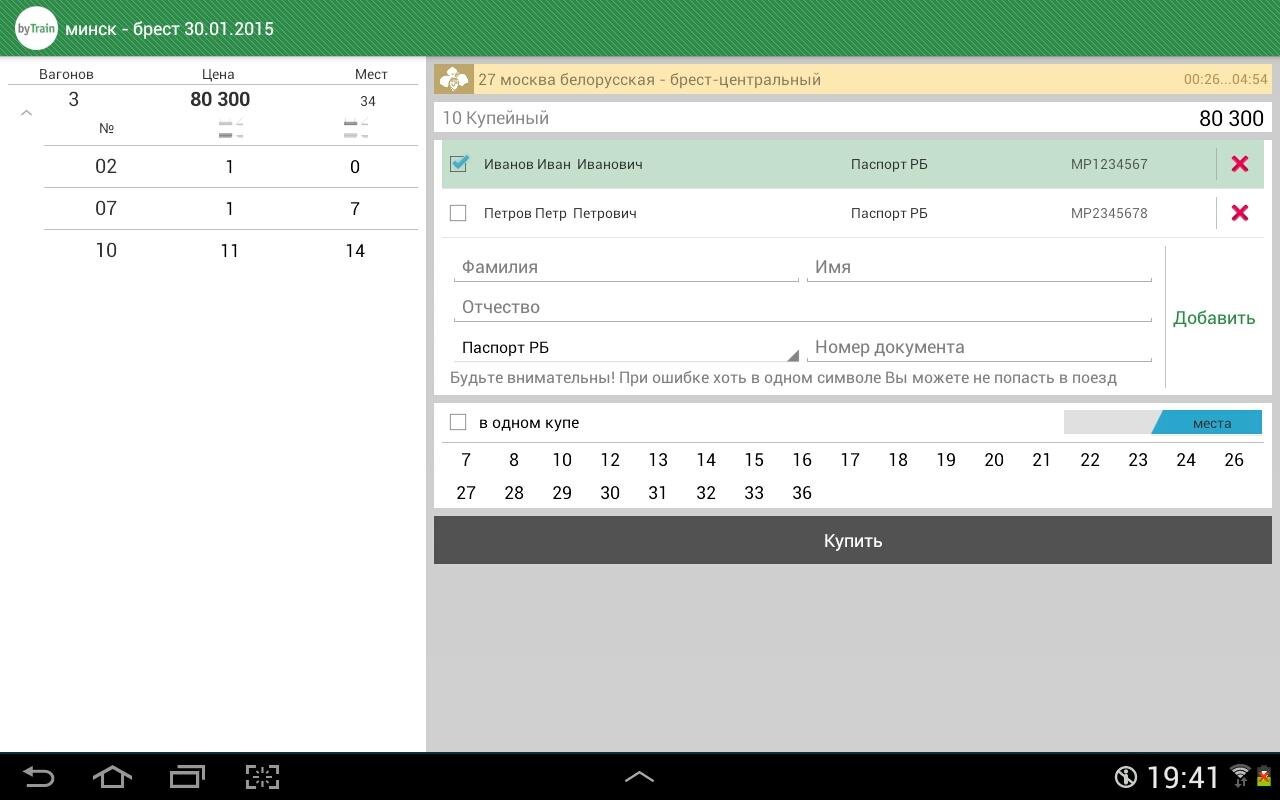Tap seat number 30
This screenshot has width=1280, height=800.
coord(610,493)
